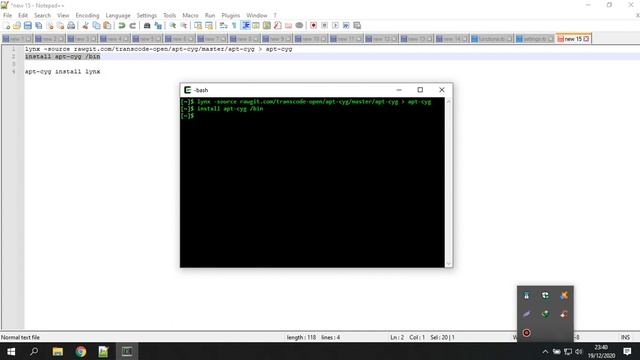The height and width of the screenshot is (360, 640).
Task: Click the Cut scissors toolbar icon
Action: [x=85, y=26]
